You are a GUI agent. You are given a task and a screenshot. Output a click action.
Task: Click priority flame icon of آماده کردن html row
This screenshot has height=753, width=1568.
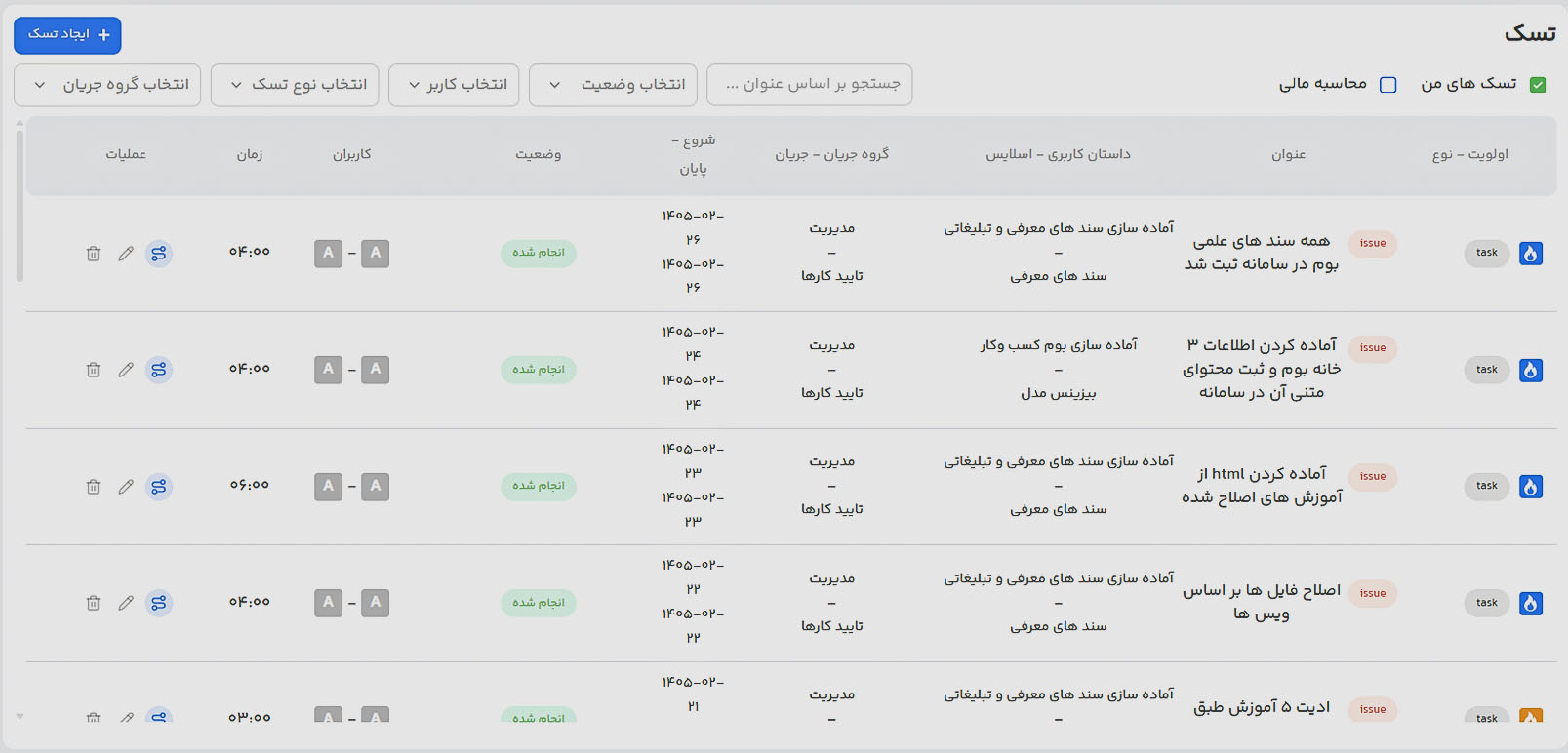click(1531, 486)
